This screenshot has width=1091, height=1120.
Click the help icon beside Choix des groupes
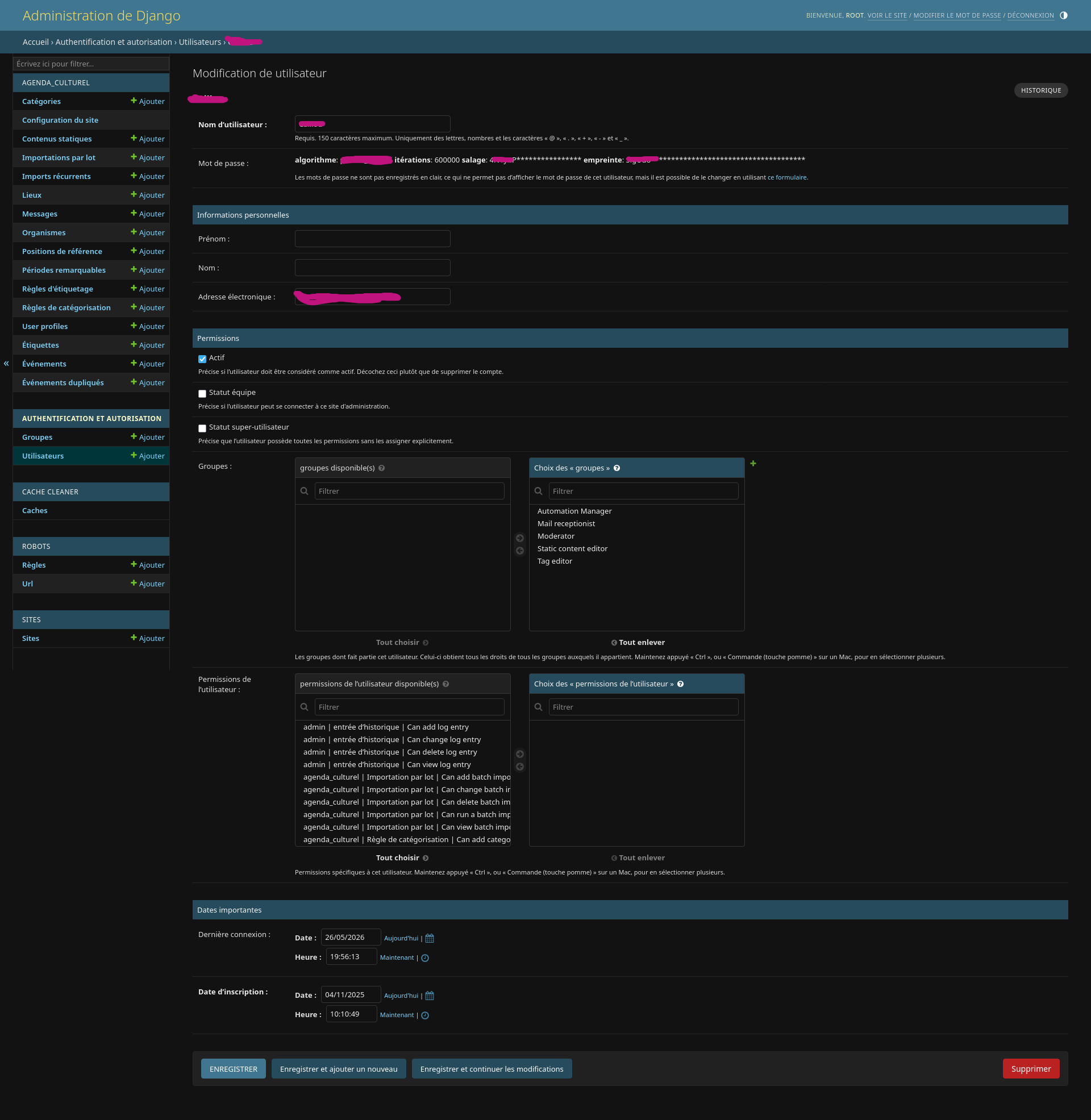coord(617,468)
